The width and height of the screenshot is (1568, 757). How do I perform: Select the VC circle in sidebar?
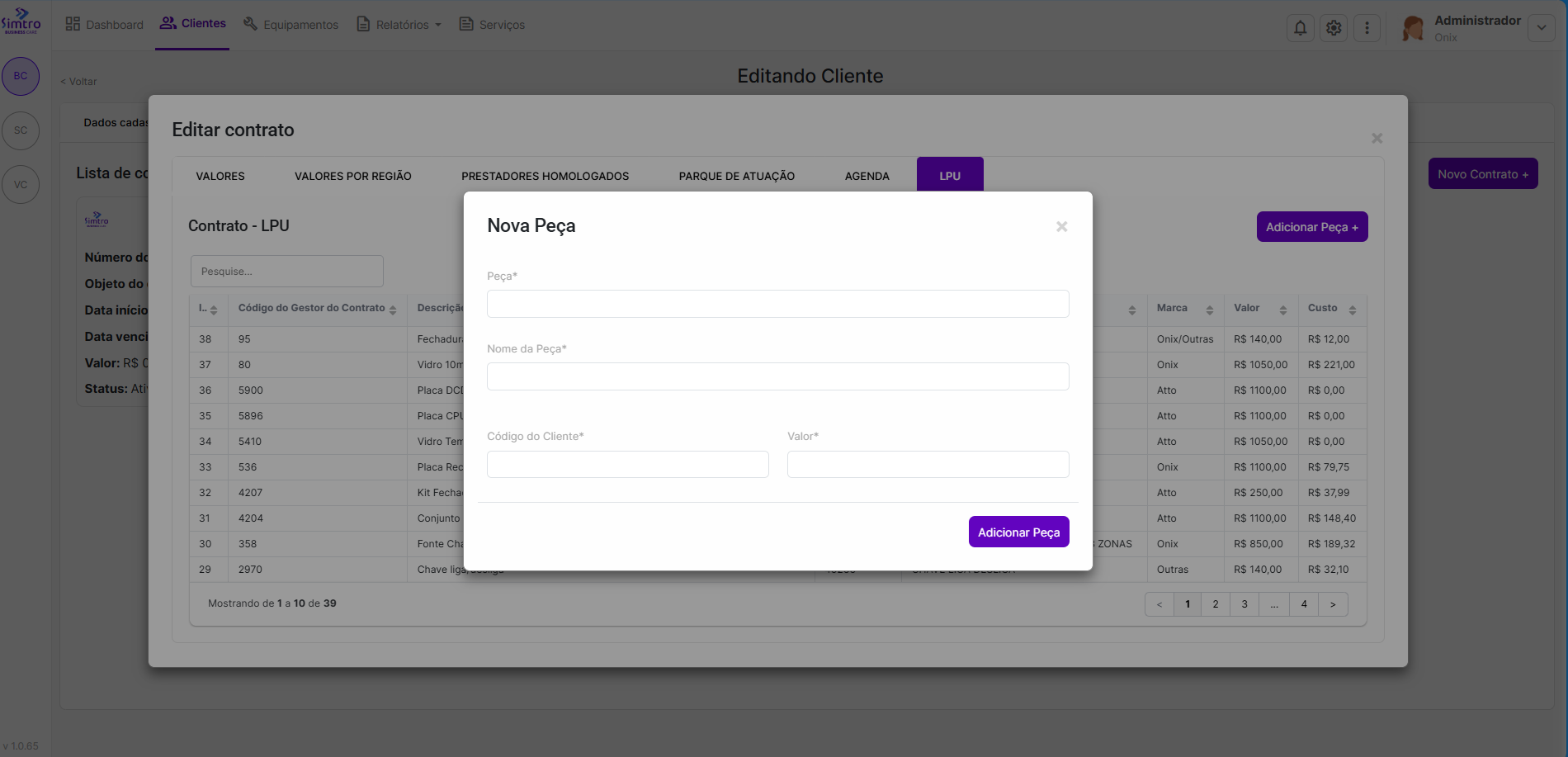coord(21,185)
